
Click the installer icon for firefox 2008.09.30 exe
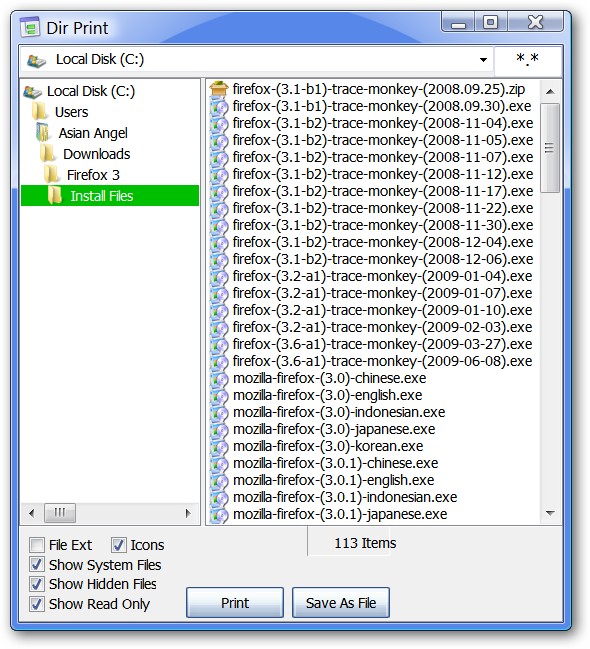click(219, 106)
